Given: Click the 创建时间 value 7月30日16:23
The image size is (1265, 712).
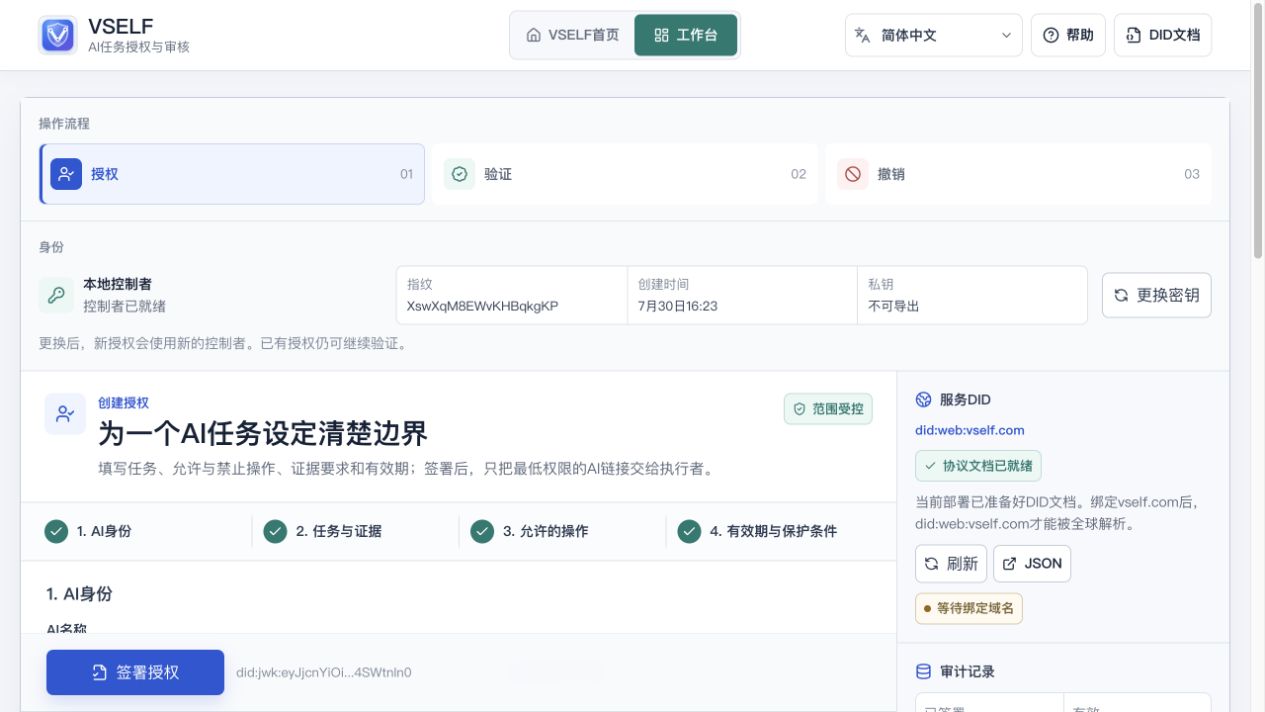Looking at the screenshot, I should tap(678, 306).
